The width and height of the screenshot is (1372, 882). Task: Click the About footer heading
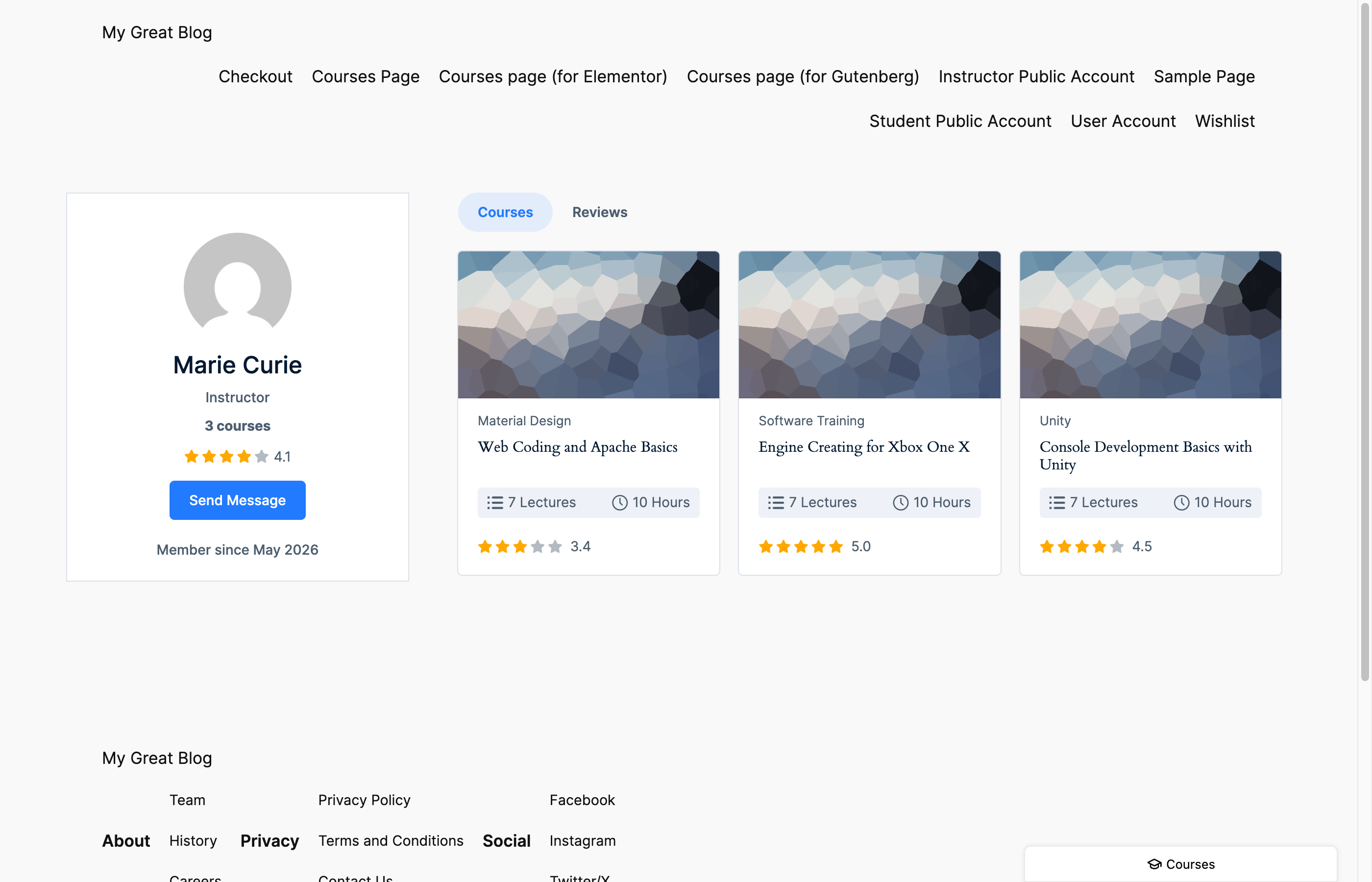(x=126, y=841)
